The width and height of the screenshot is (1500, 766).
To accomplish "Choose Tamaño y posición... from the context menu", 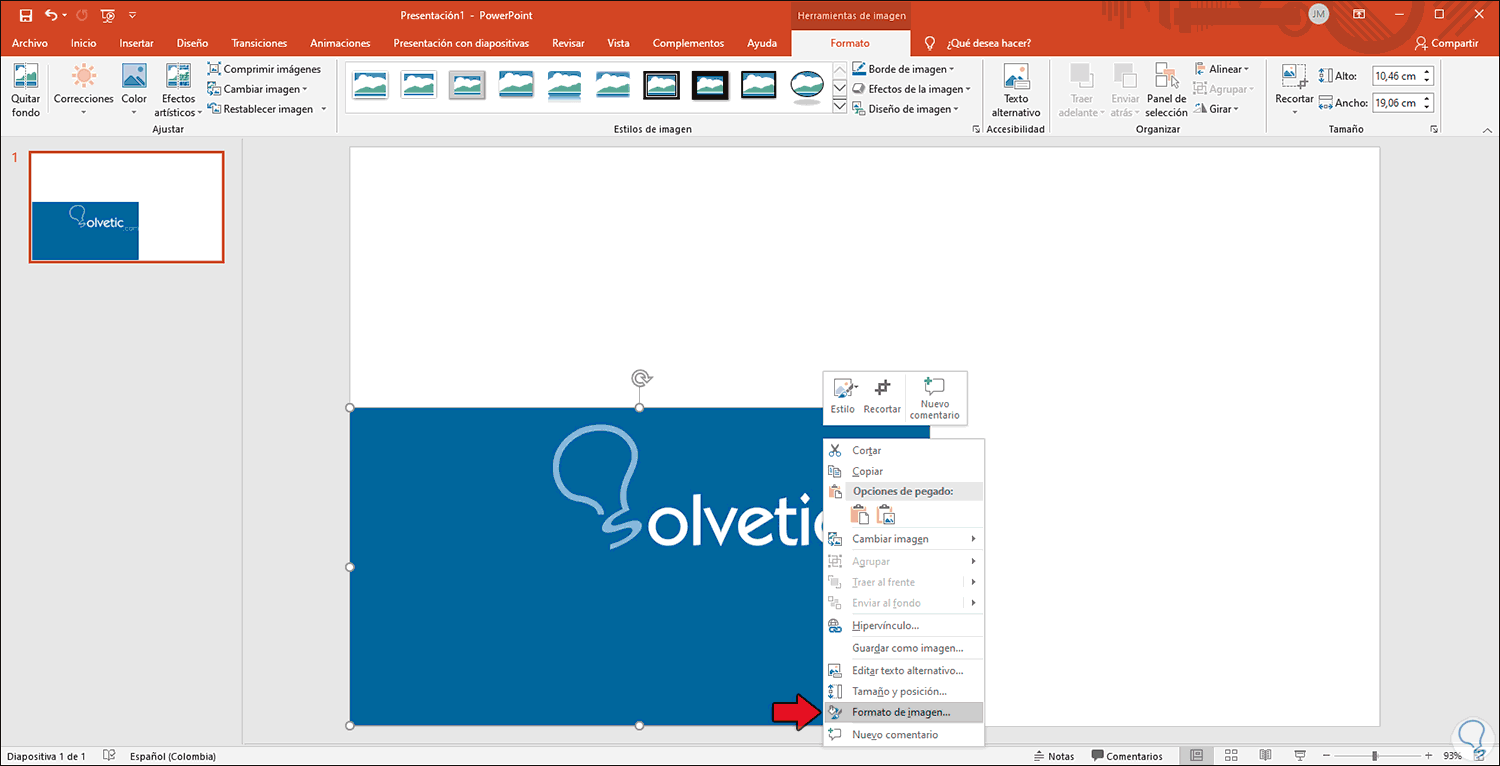I will click(x=904, y=691).
